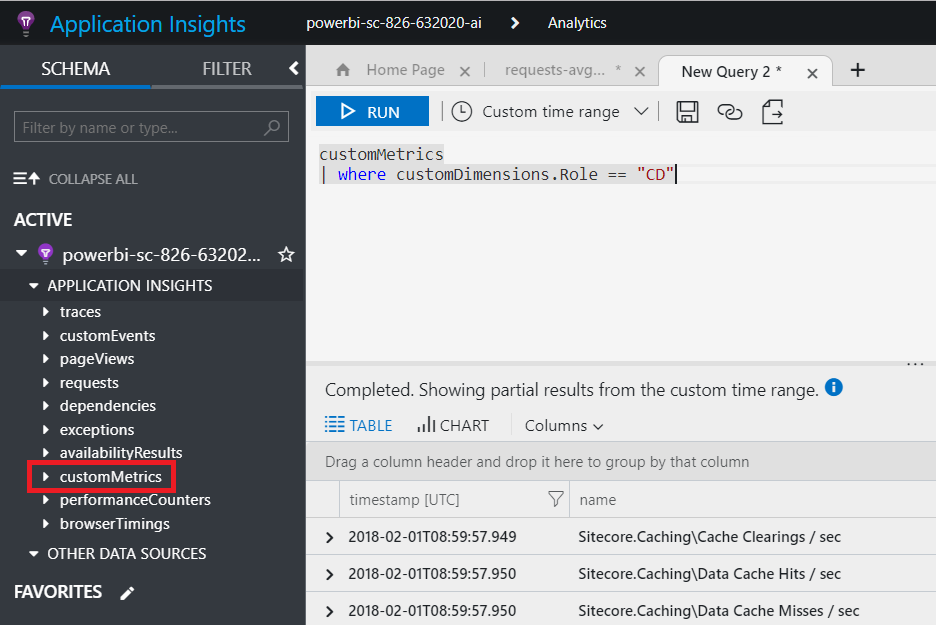Expand the pageViews table

click(x=46, y=359)
